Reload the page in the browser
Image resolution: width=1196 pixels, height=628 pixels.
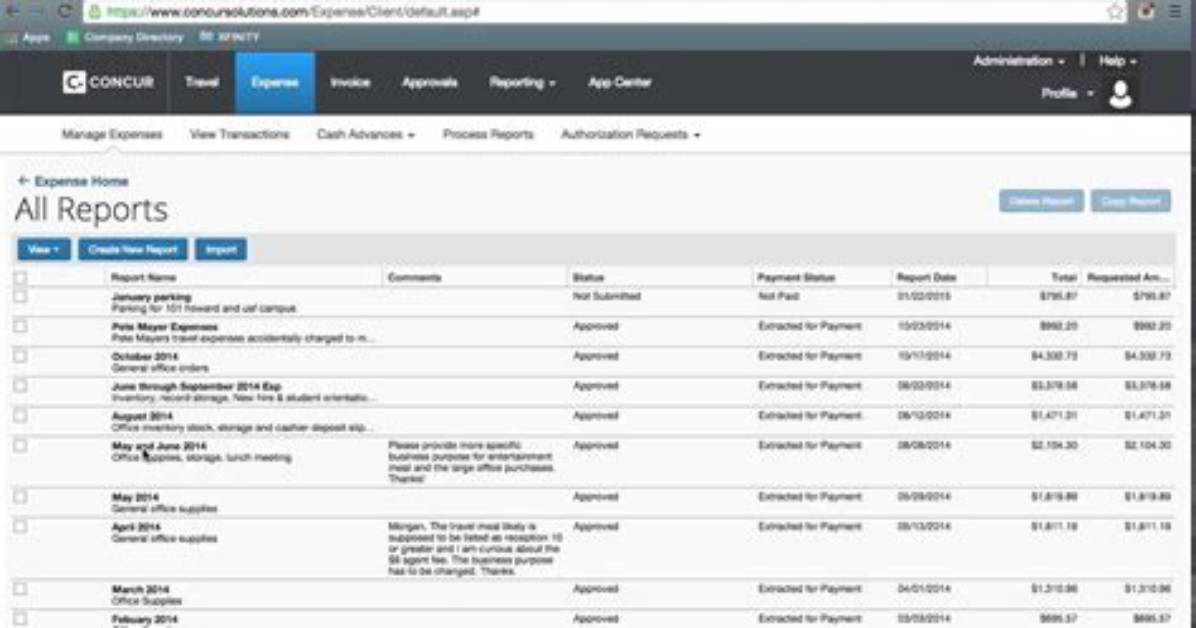click(65, 11)
